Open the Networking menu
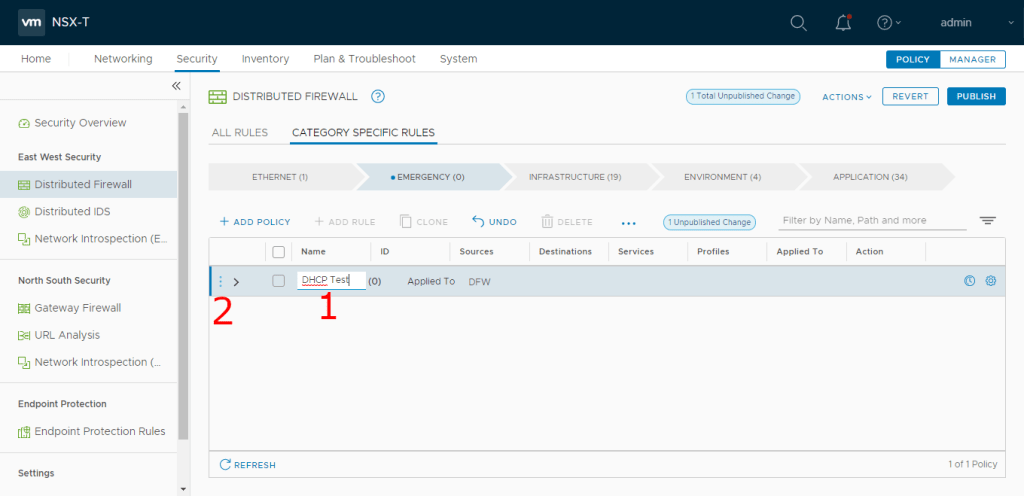The width and height of the screenshot is (1024, 496). 123,59
